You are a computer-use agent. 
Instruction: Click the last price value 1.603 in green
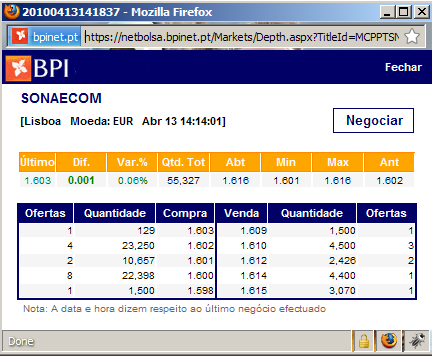[38, 181]
